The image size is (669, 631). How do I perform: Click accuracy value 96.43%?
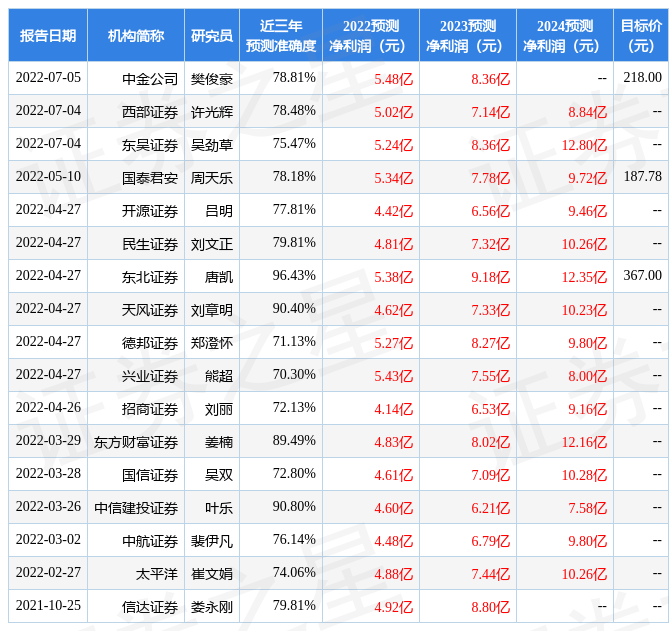[x=294, y=275]
